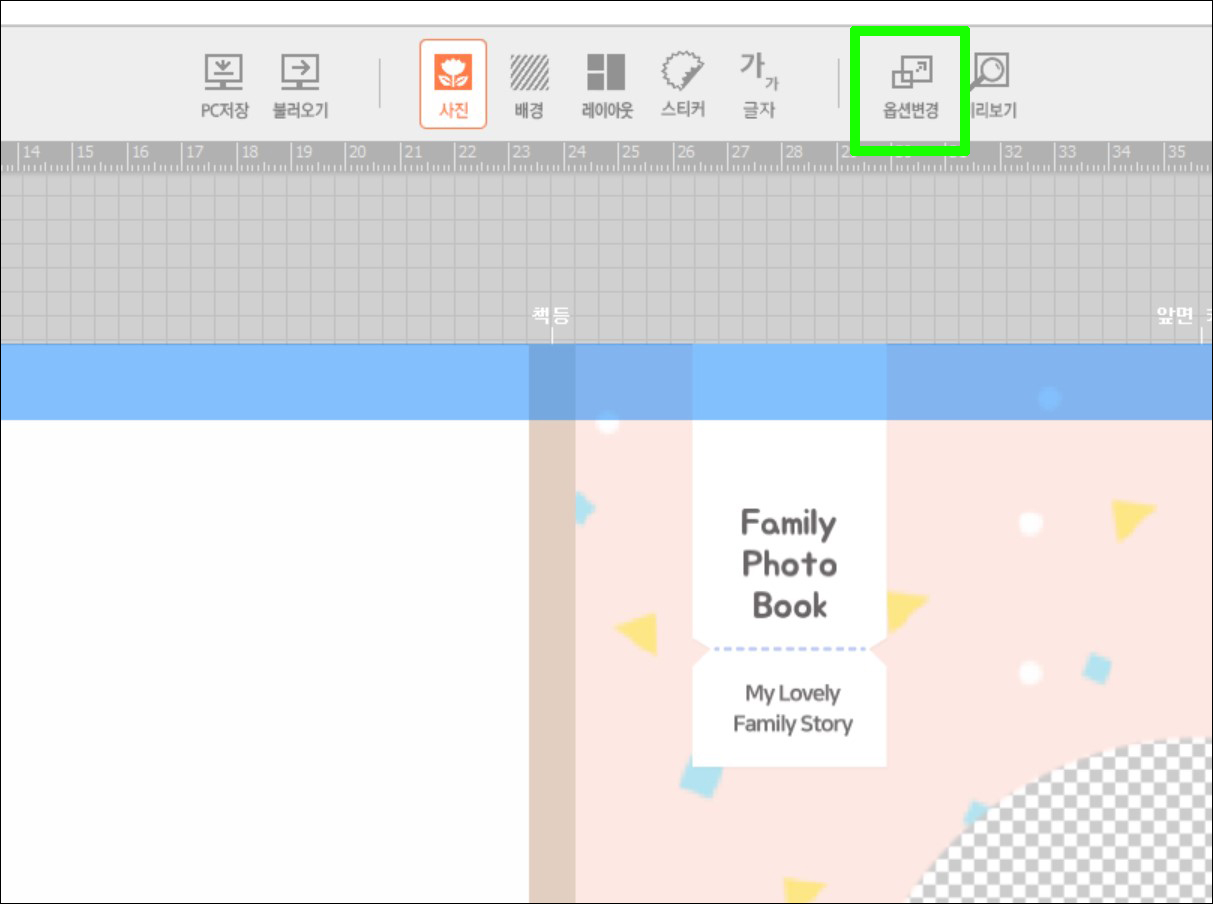
Task: Select the 사진 photo tool
Action: (453, 84)
